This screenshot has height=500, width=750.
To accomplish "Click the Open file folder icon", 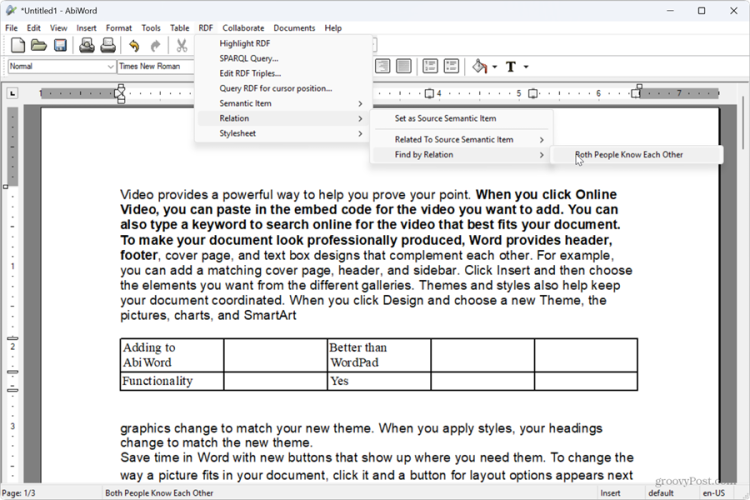I will (39, 46).
